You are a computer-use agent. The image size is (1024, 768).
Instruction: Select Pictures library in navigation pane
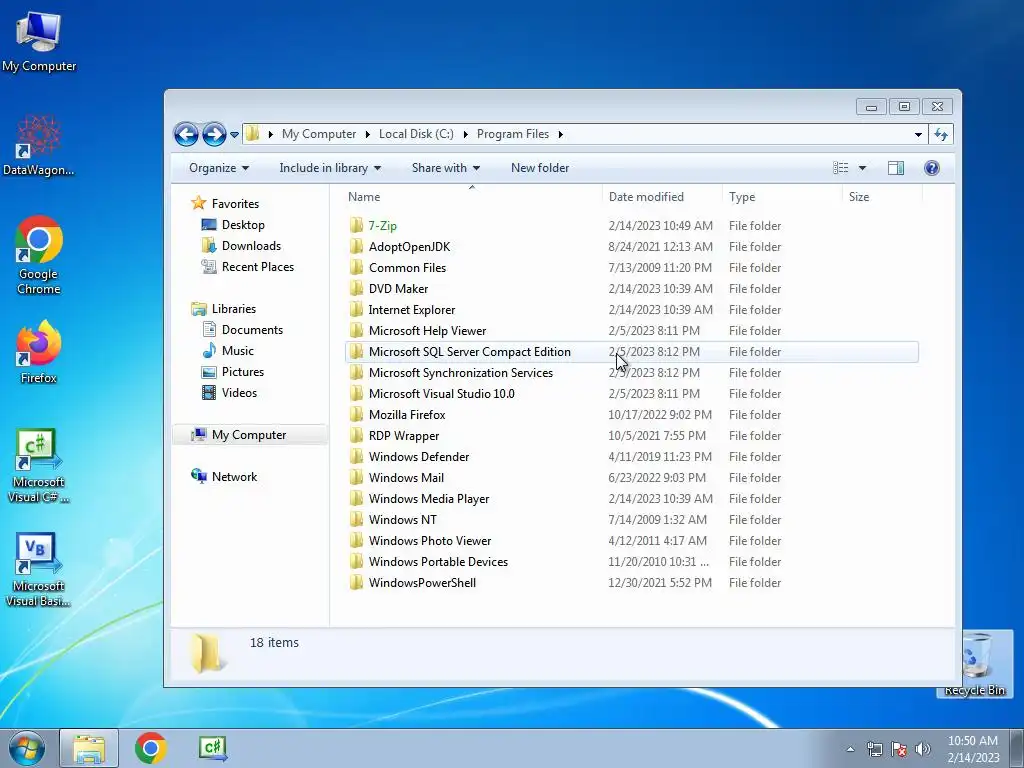[232, 372]
